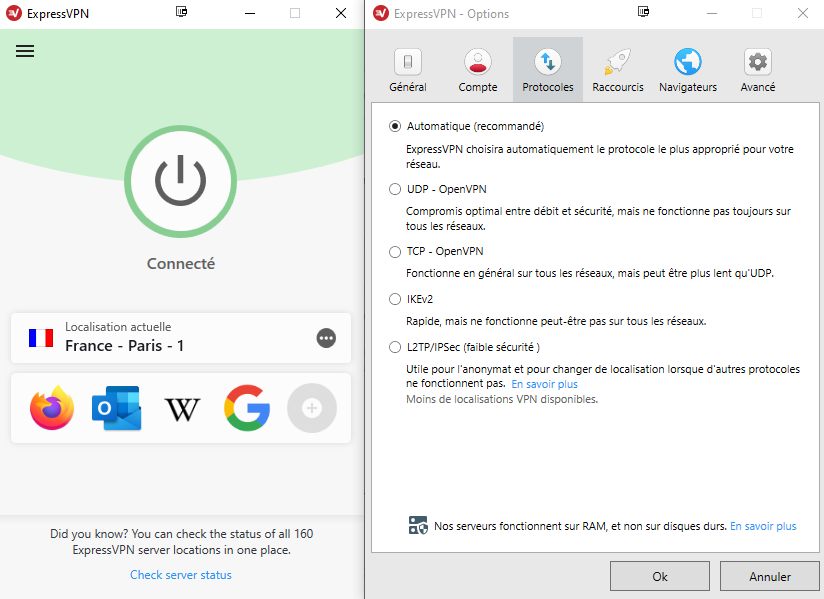The image size is (824, 599).
Task: Open Check server status link
Action: point(181,575)
